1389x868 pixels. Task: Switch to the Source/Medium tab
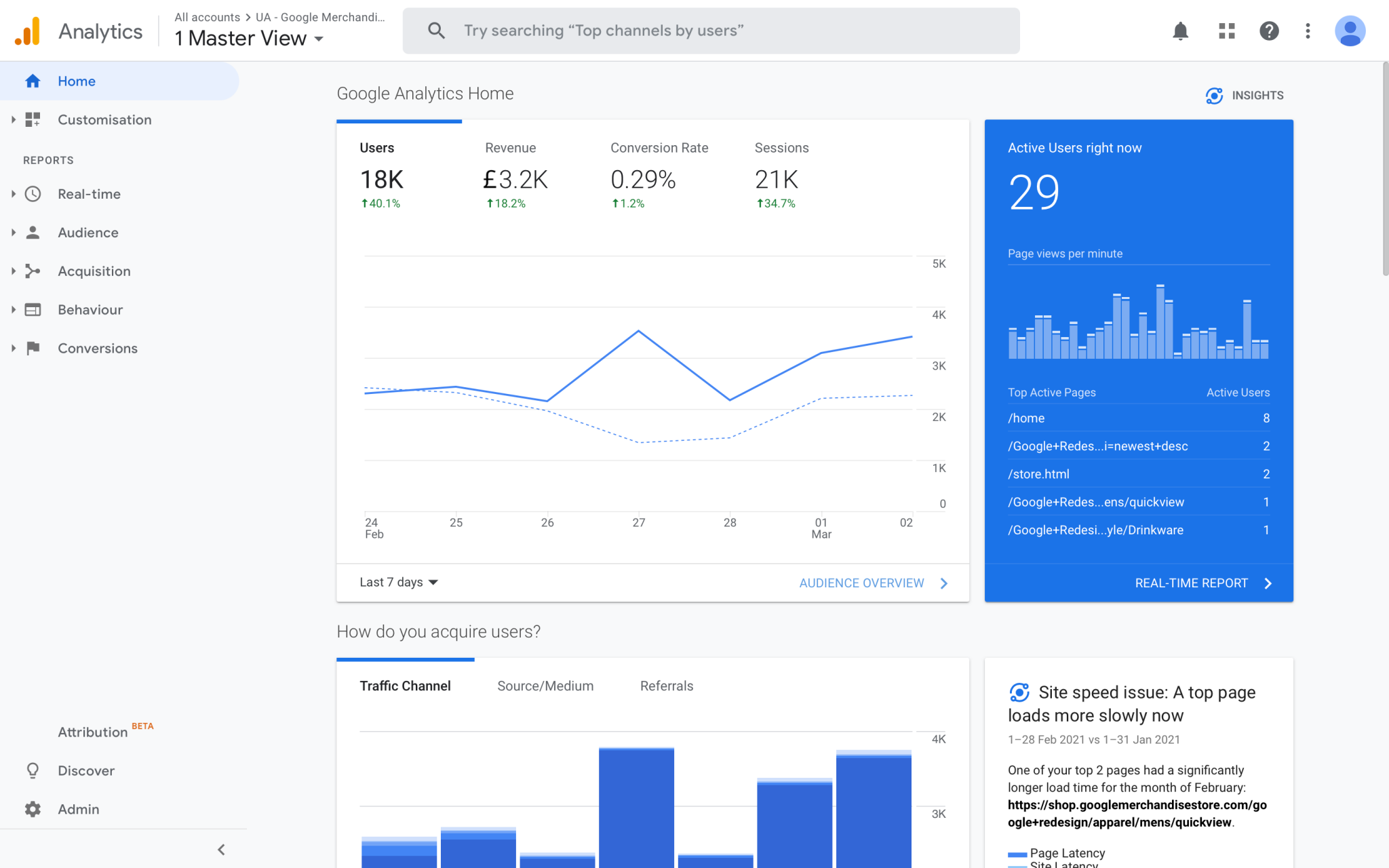[x=545, y=686]
